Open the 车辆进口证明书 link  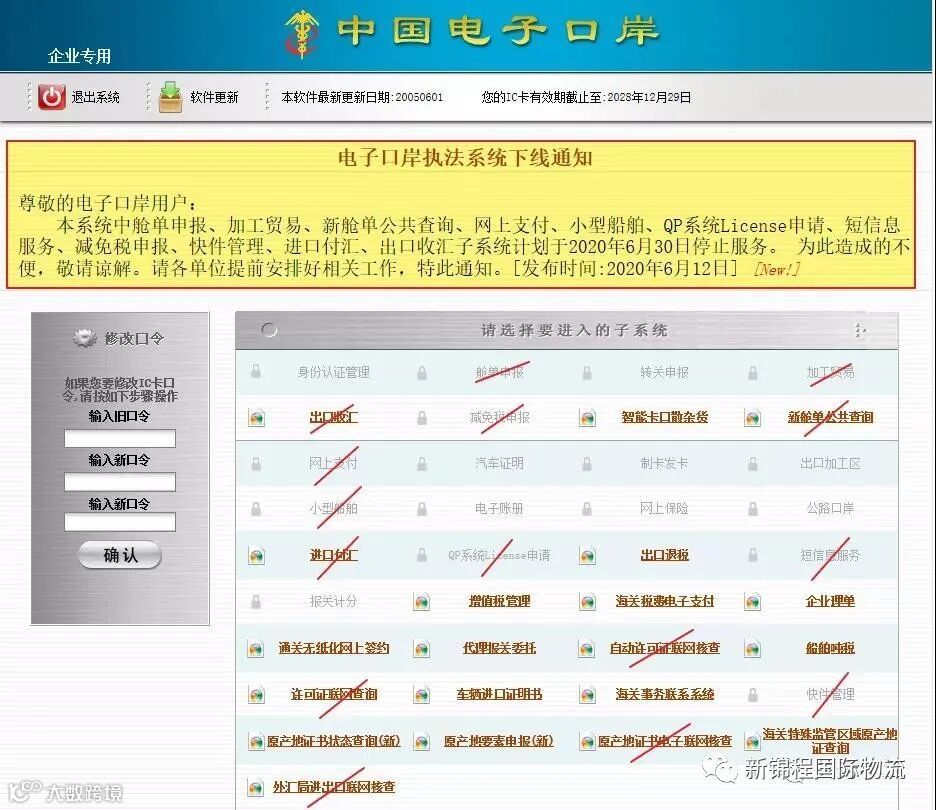[x=499, y=694]
